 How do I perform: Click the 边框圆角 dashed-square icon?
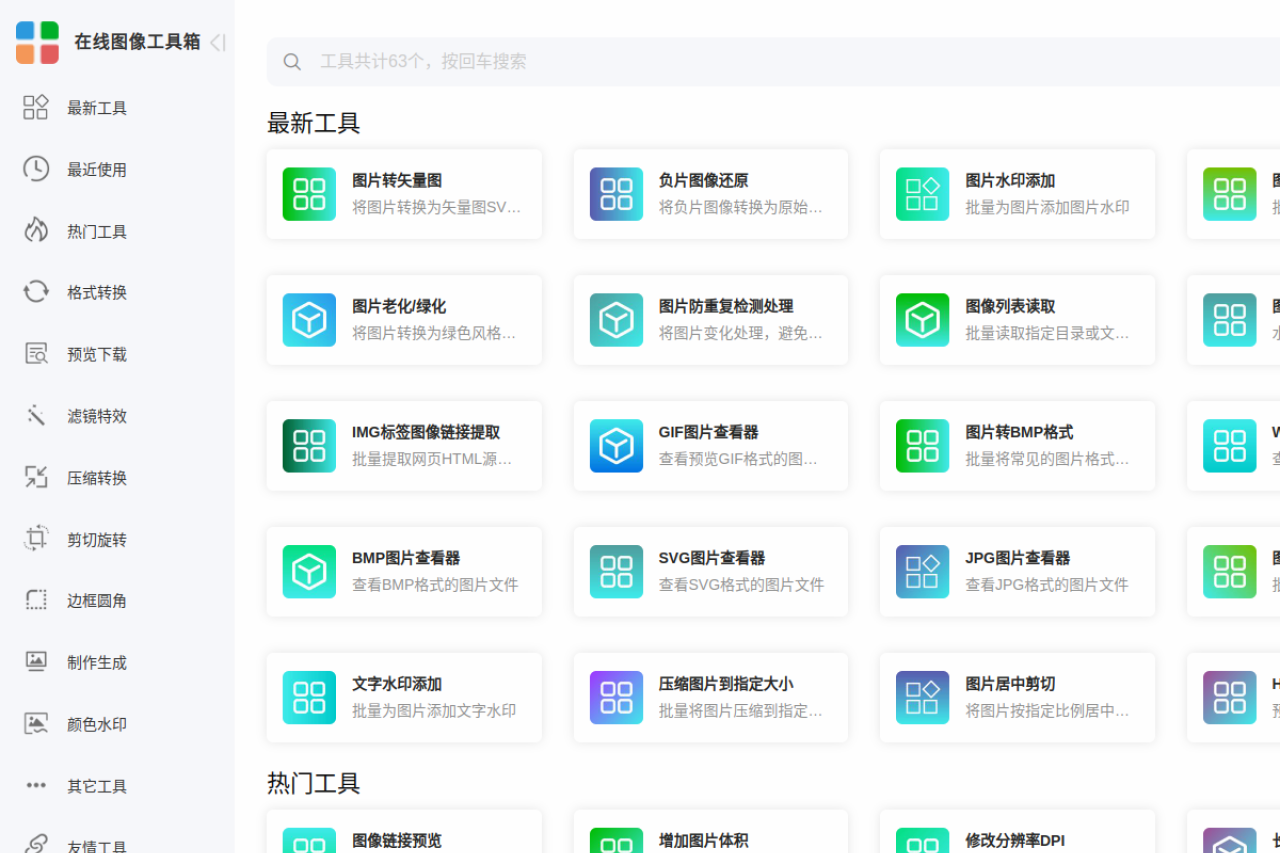[x=36, y=600]
